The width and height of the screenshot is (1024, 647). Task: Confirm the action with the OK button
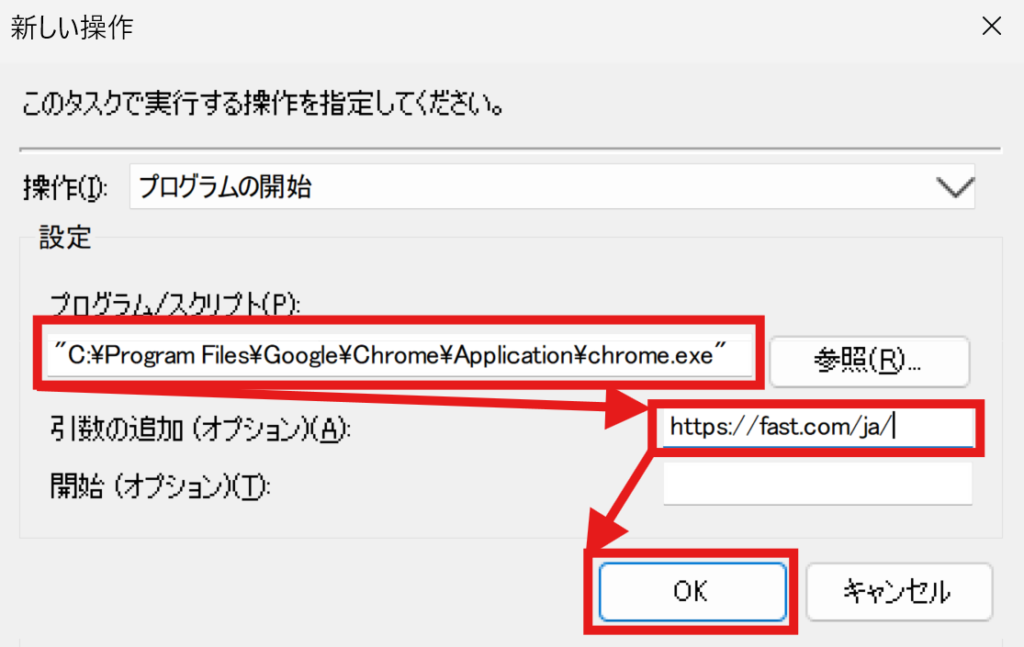click(x=691, y=591)
